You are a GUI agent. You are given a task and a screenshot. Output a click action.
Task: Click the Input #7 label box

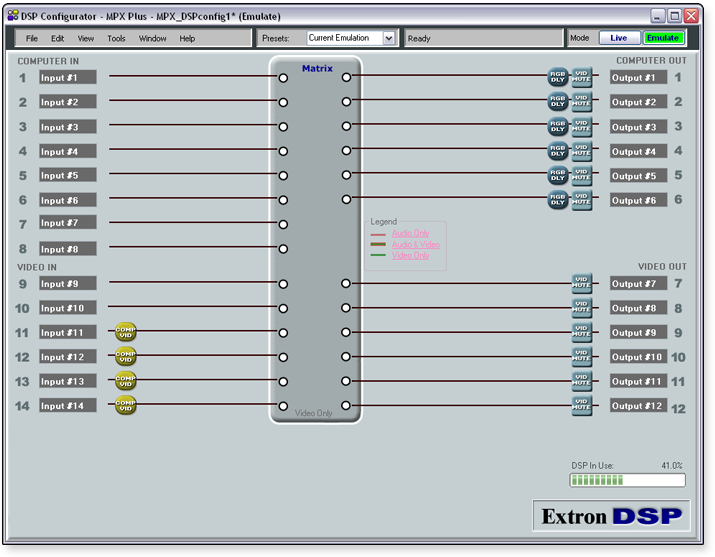67,223
